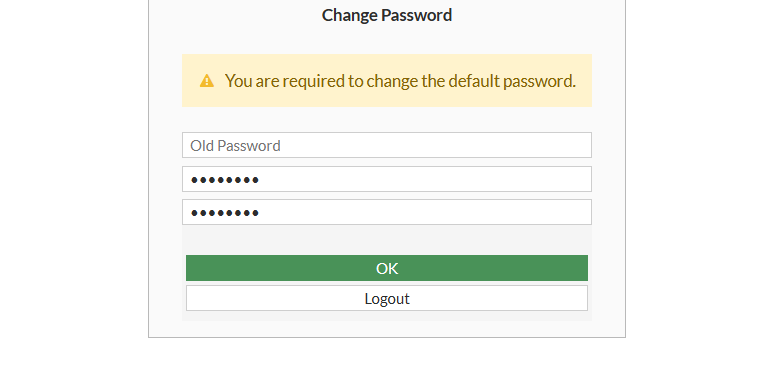Click the confirm password field at bottom
764x392 pixels.
pyautogui.click(x=387, y=212)
